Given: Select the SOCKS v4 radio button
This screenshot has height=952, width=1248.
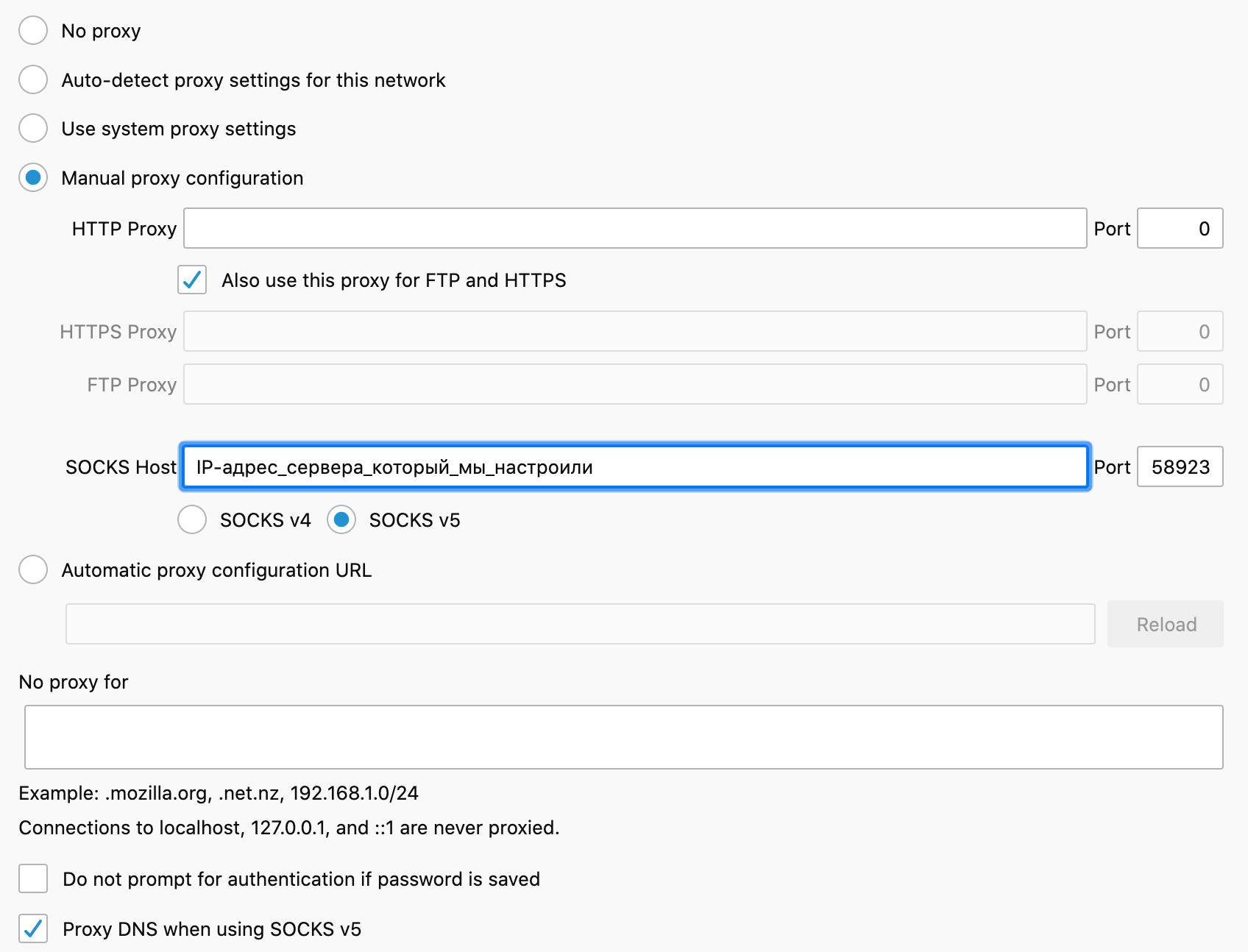Looking at the screenshot, I should tap(192, 519).
